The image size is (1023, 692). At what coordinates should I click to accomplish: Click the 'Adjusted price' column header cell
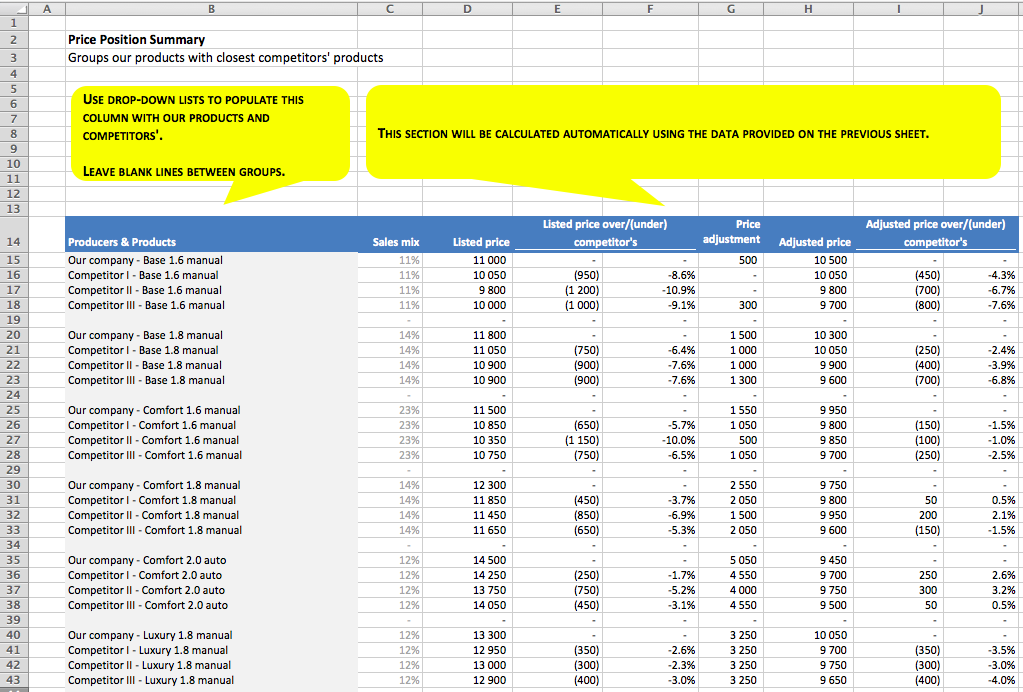[x=815, y=242]
